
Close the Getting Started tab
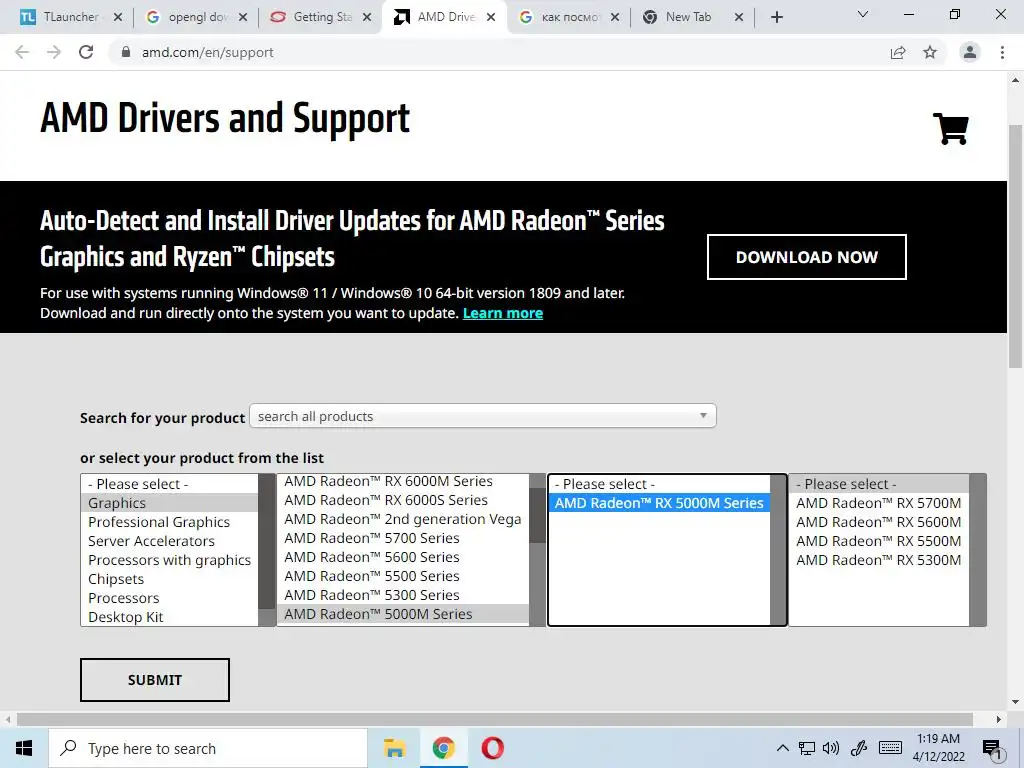pos(367,17)
